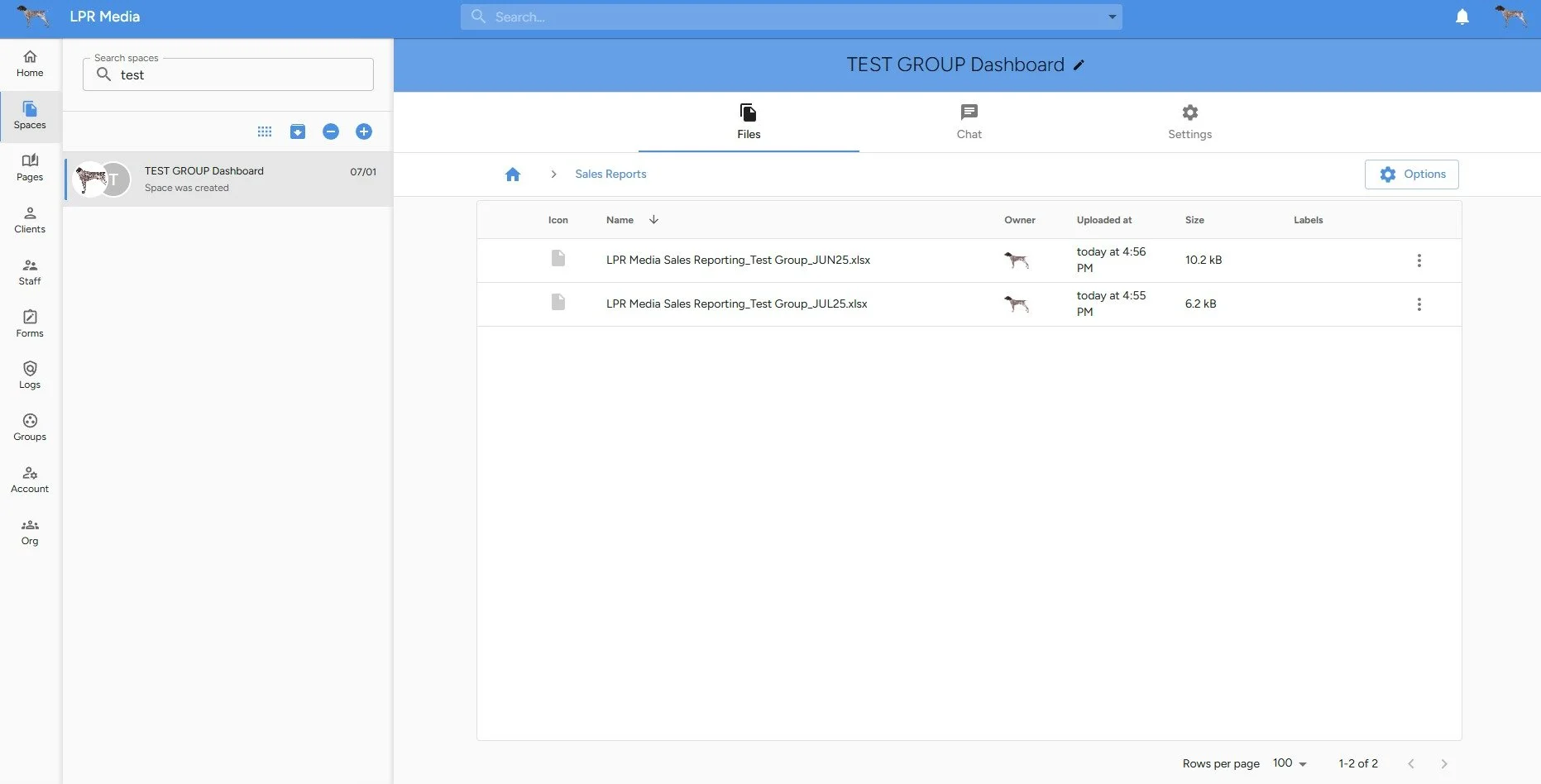This screenshot has height=784, width=1541.
Task: Click the owner avatar on JUL25 row
Action: [x=1017, y=304]
